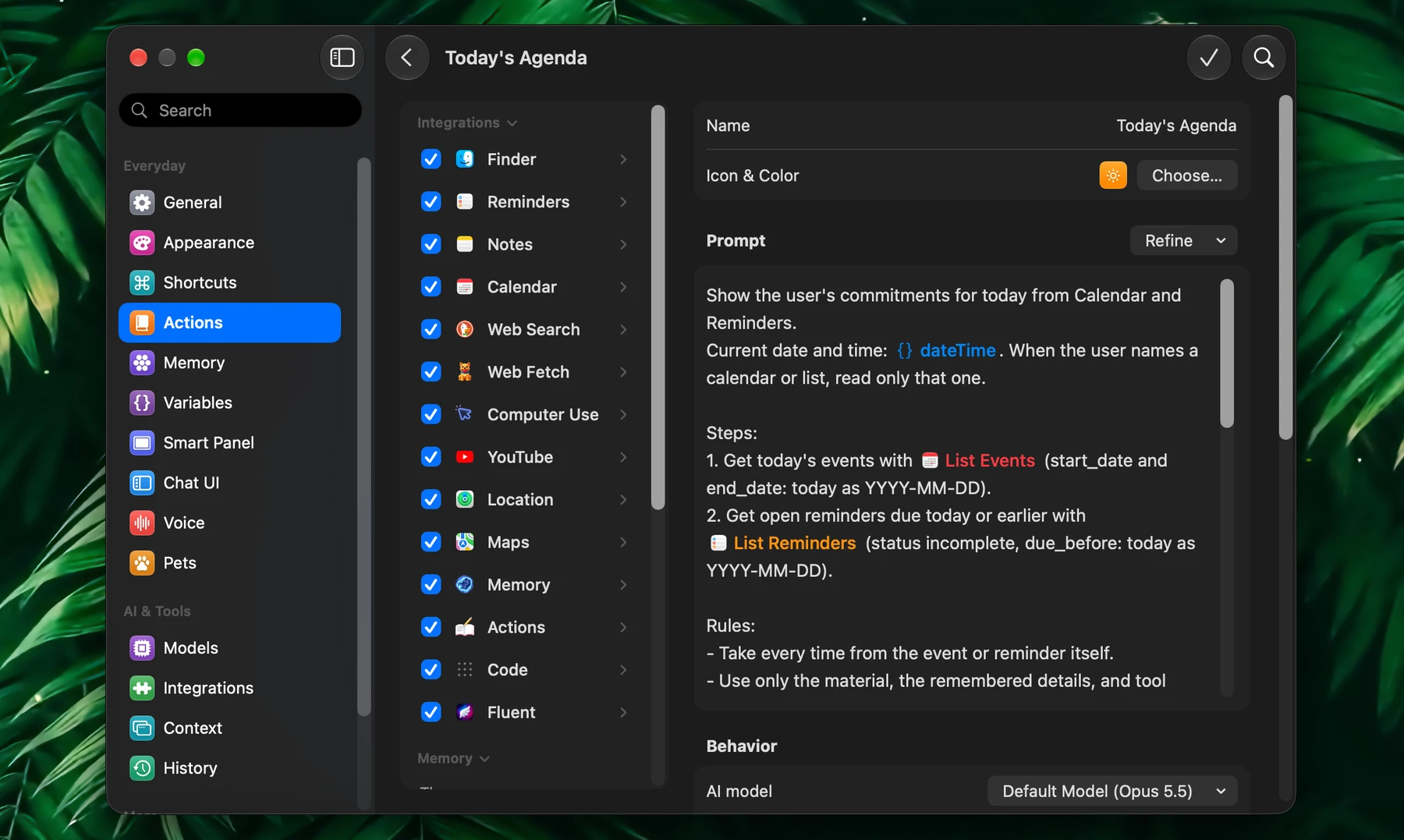Click the prompt text area scrollbar
The width and height of the screenshot is (1404, 840).
click(1227, 353)
